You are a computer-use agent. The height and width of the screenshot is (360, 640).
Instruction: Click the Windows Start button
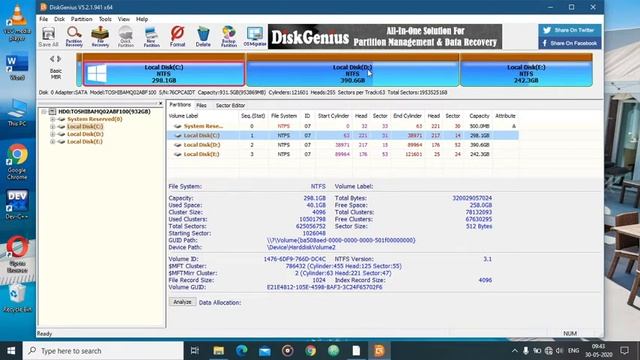[11, 351]
